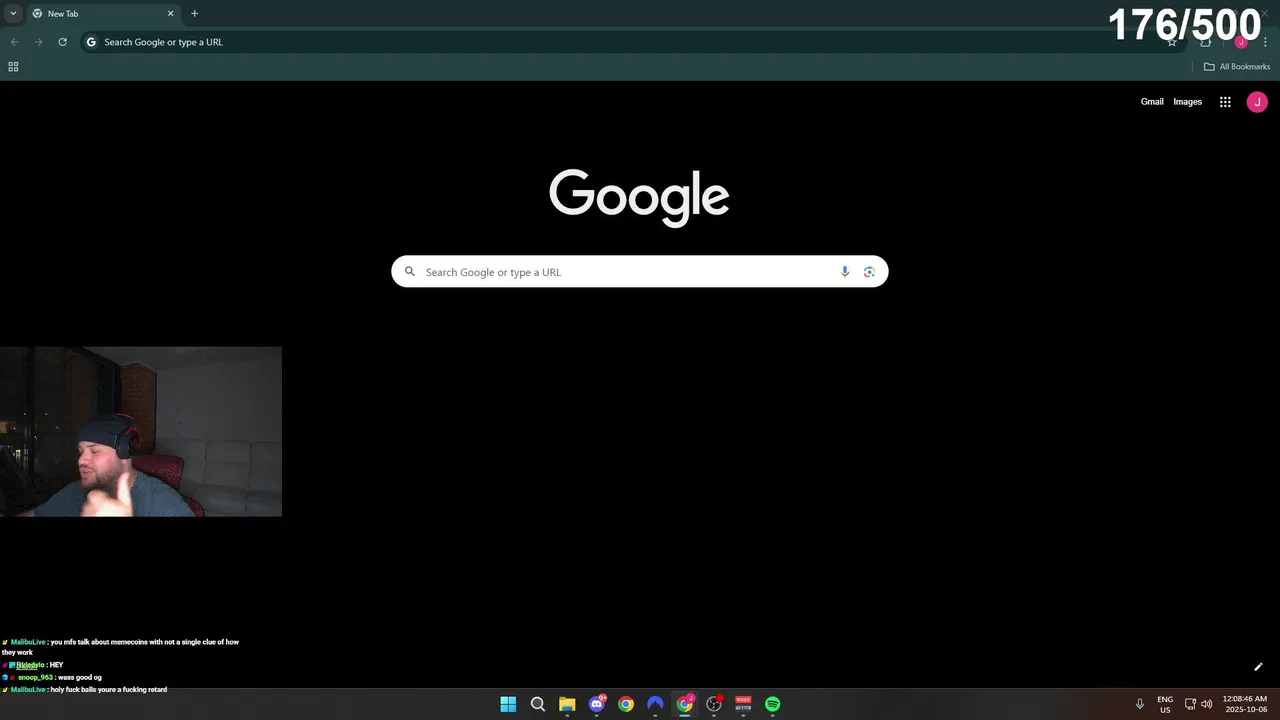
Task: Click the 'wass good og' chat message
Action: [78, 677]
